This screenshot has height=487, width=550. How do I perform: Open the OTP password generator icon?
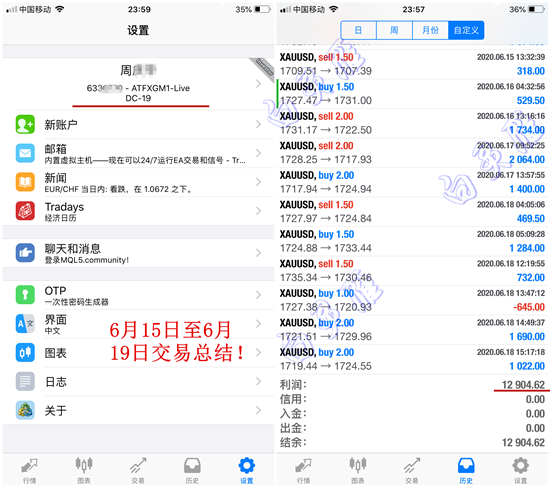(x=25, y=294)
